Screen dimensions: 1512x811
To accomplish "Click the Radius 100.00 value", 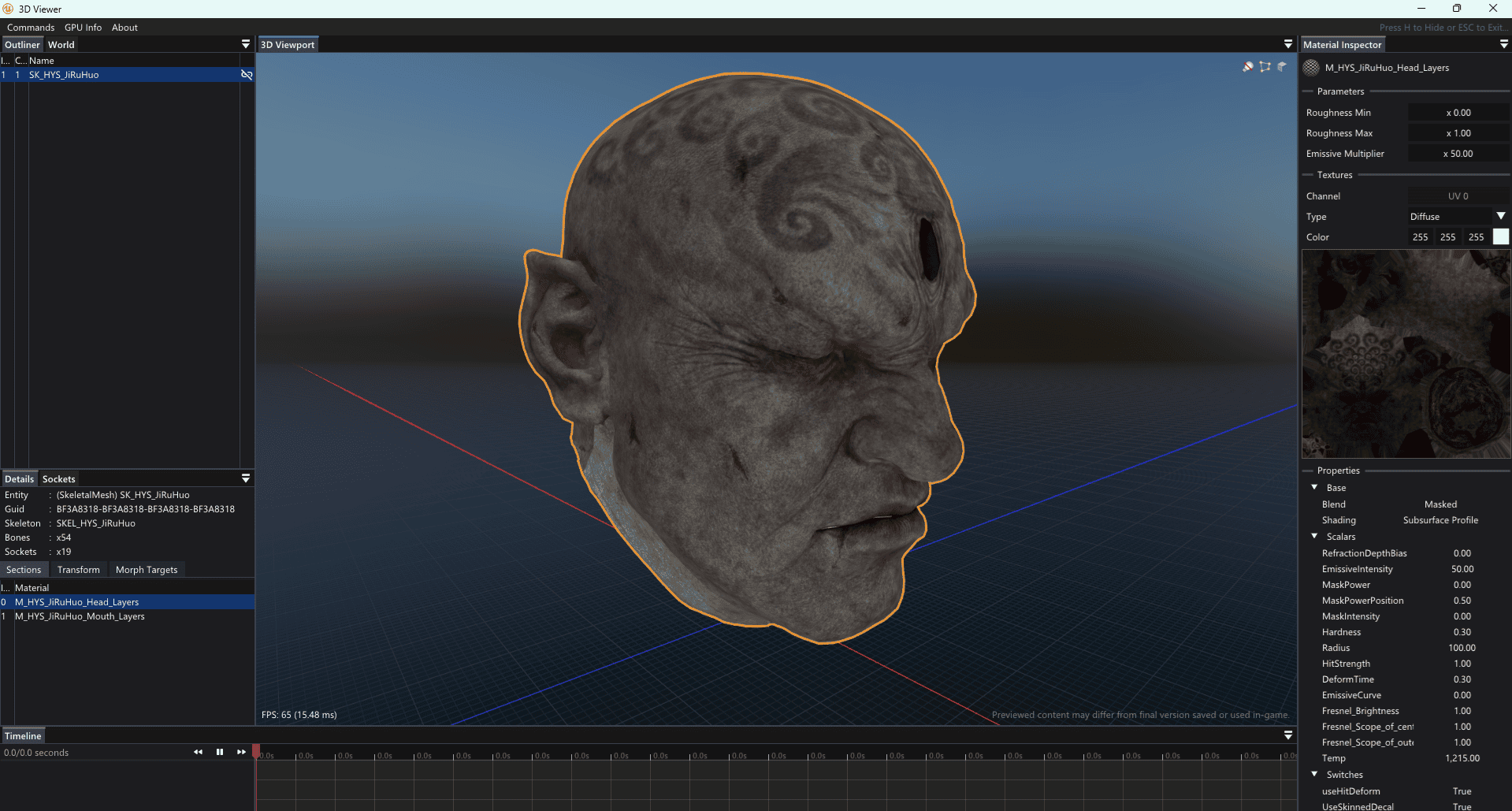I will [1462, 648].
